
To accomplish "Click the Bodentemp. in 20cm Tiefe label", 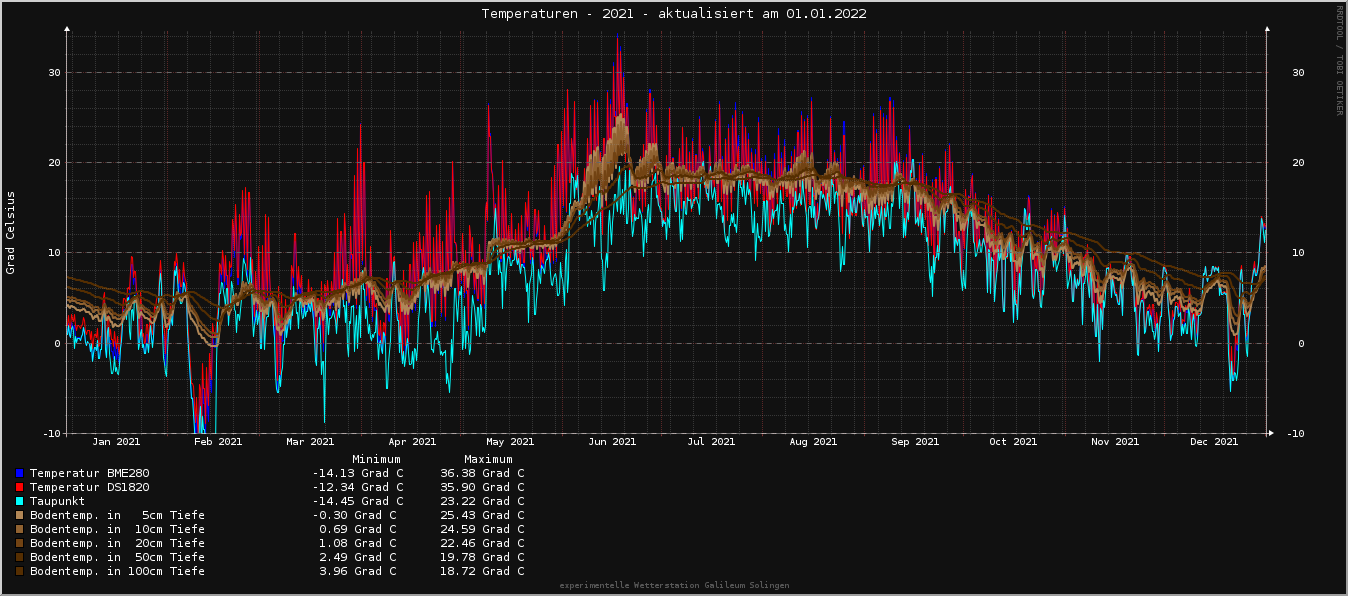I will coord(117,543).
